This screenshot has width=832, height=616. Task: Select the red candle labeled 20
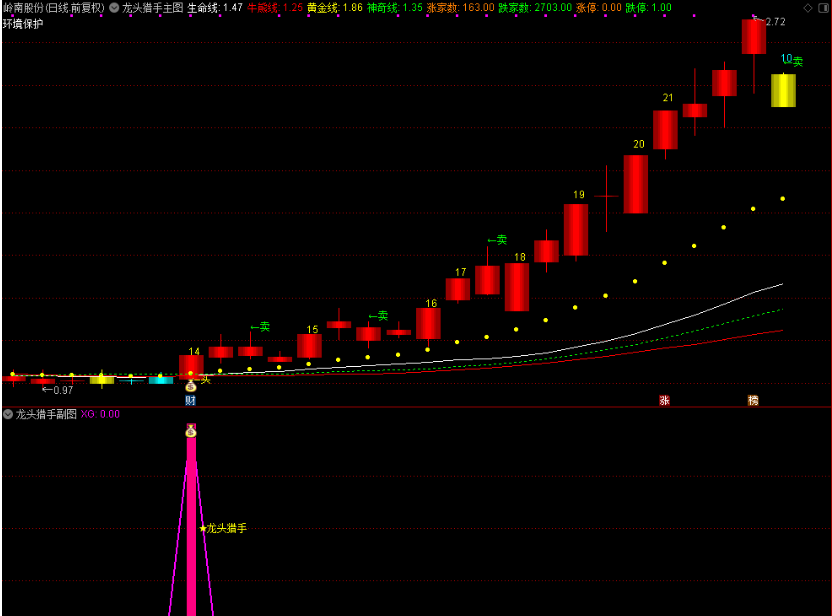[x=635, y=184]
